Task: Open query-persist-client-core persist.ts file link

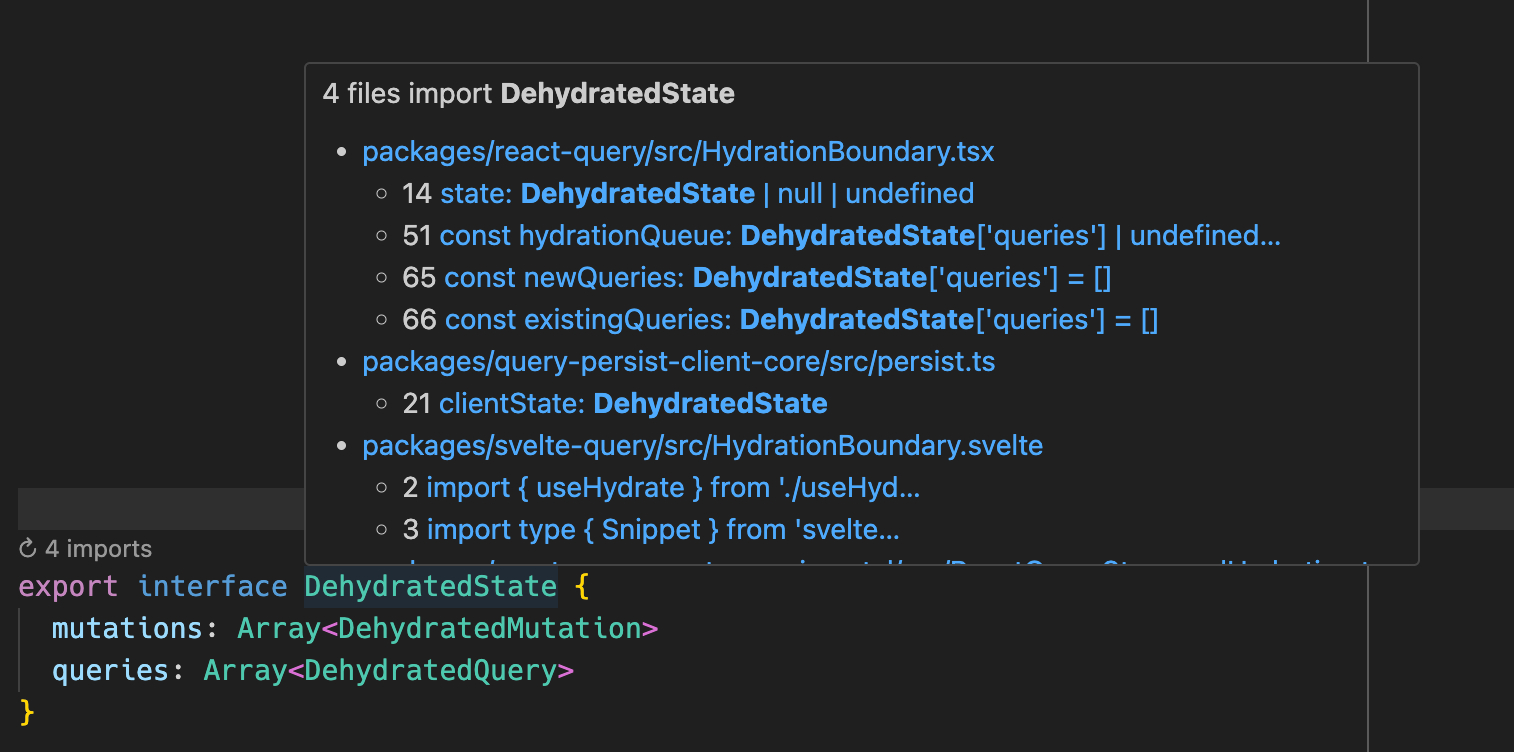Action: (678, 362)
